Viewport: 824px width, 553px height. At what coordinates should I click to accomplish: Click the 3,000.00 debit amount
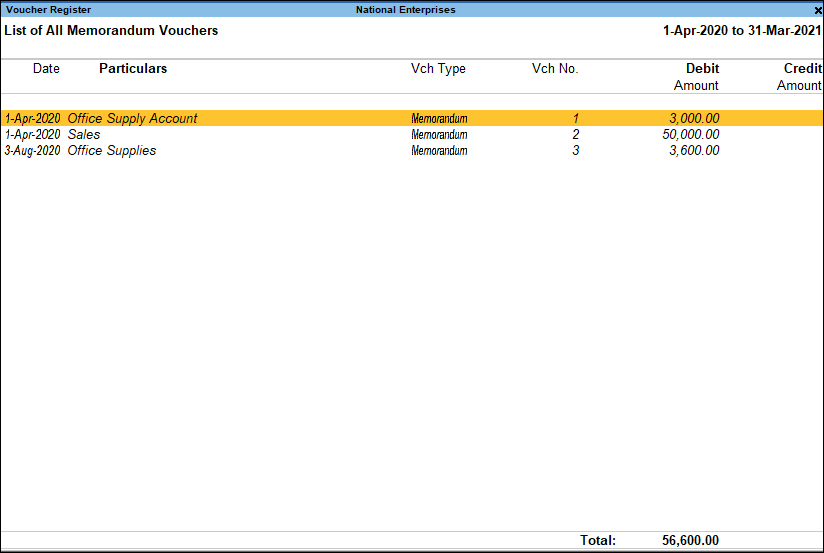pyautogui.click(x=694, y=118)
